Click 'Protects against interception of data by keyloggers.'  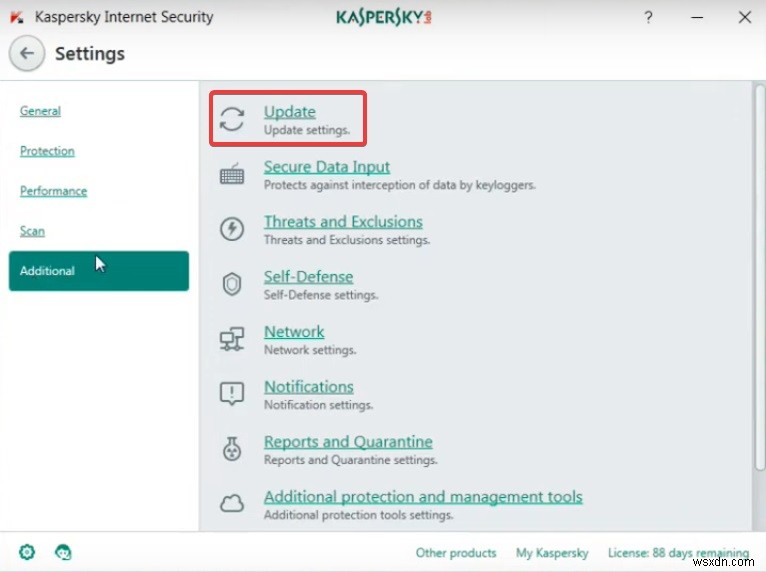pos(400,185)
